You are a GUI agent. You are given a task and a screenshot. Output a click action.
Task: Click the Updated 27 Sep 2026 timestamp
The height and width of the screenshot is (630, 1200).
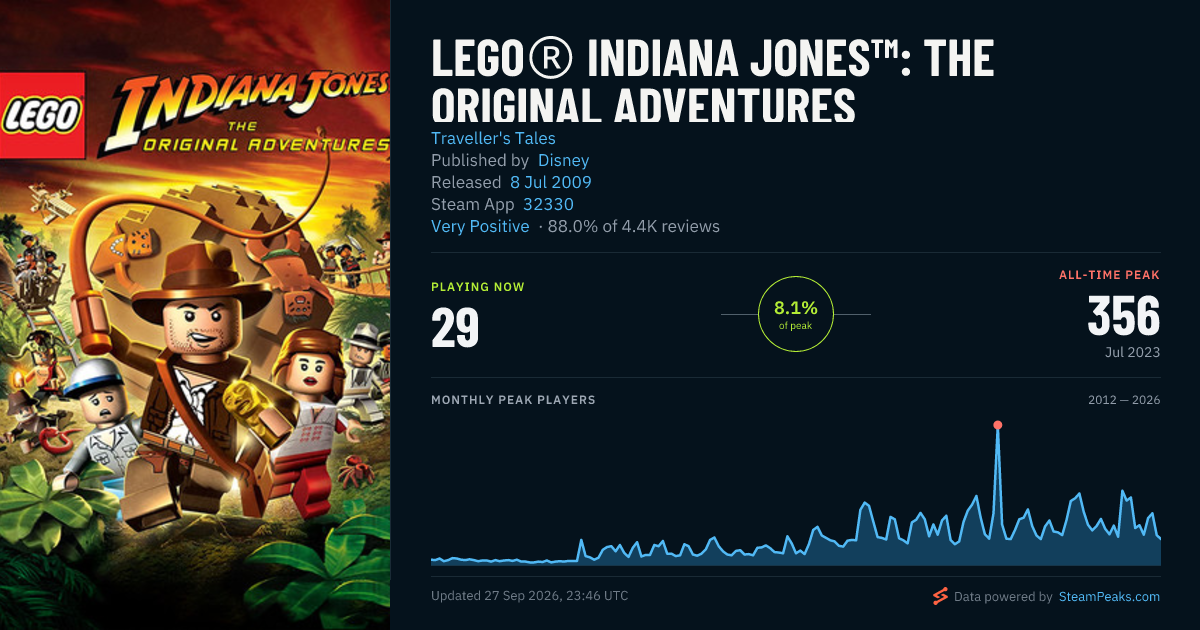pos(530,596)
